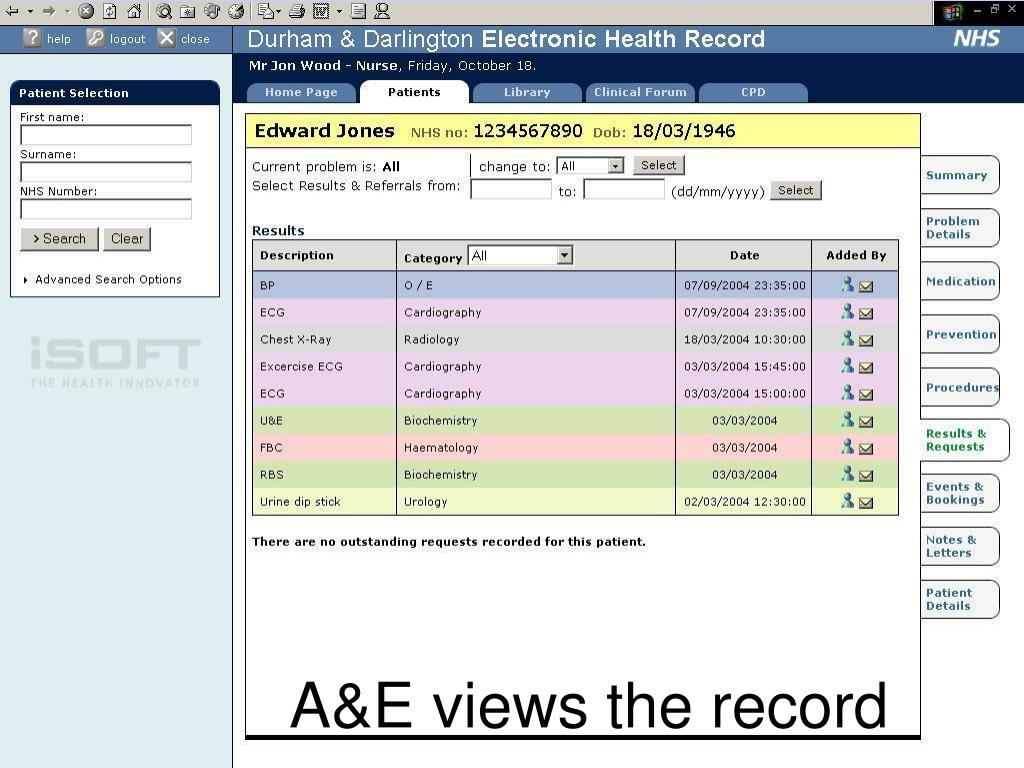Screen dimensions: 1024x768
Task: Open the 'change to' problem dropdown
Action: [590, 166]
